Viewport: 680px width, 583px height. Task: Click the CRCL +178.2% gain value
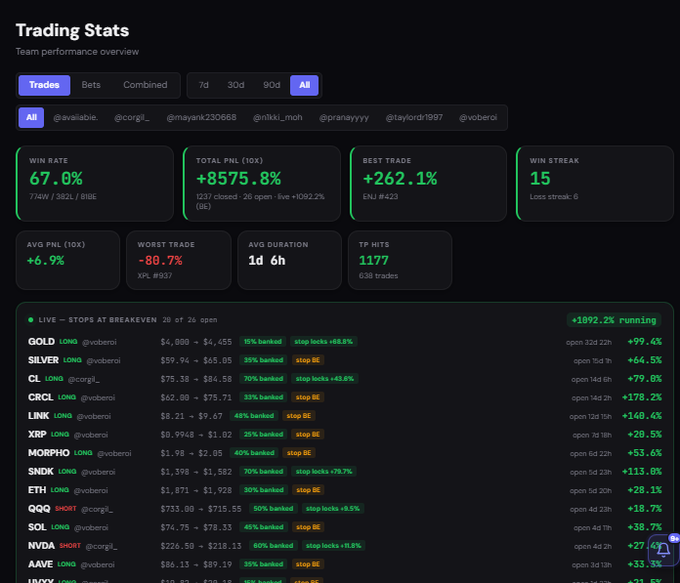642,397
